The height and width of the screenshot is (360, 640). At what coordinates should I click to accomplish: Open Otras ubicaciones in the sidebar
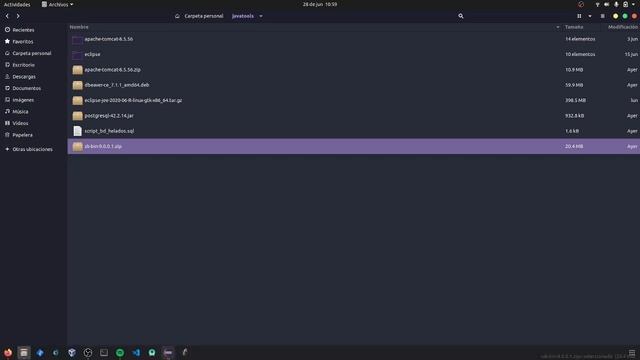tap(32, 149)
